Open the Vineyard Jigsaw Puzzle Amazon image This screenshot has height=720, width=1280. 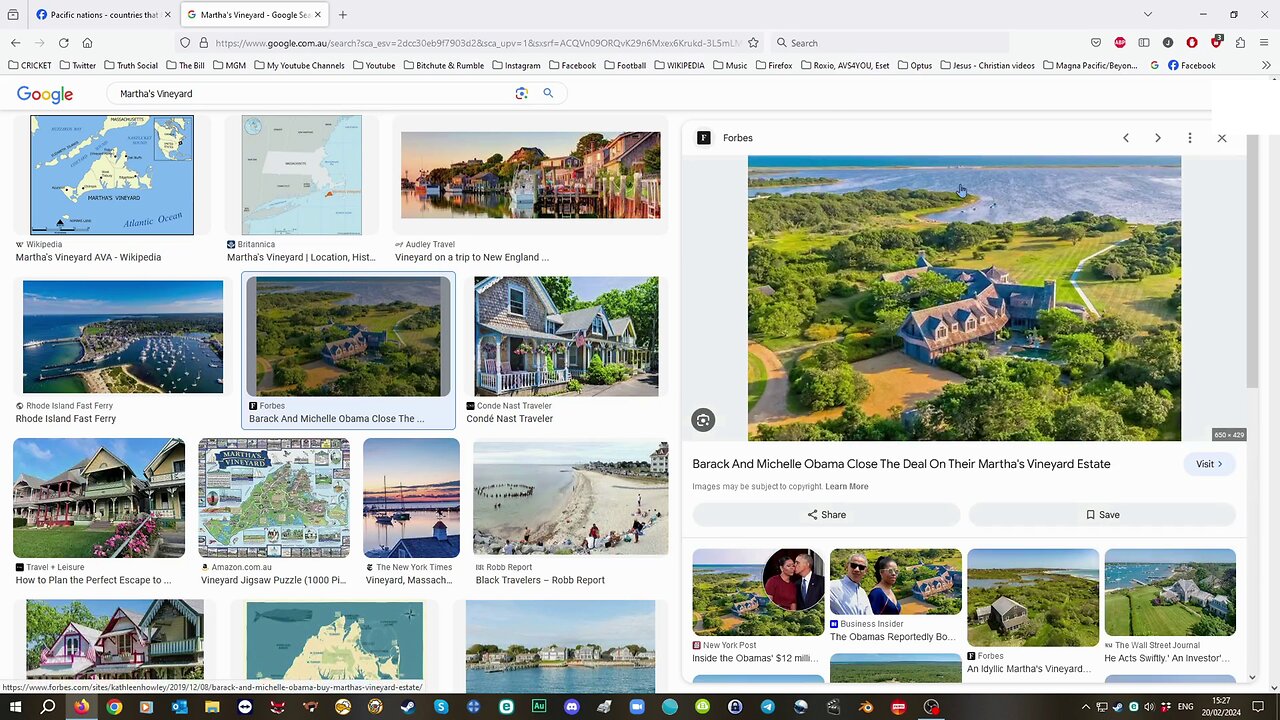coord(274,498)
